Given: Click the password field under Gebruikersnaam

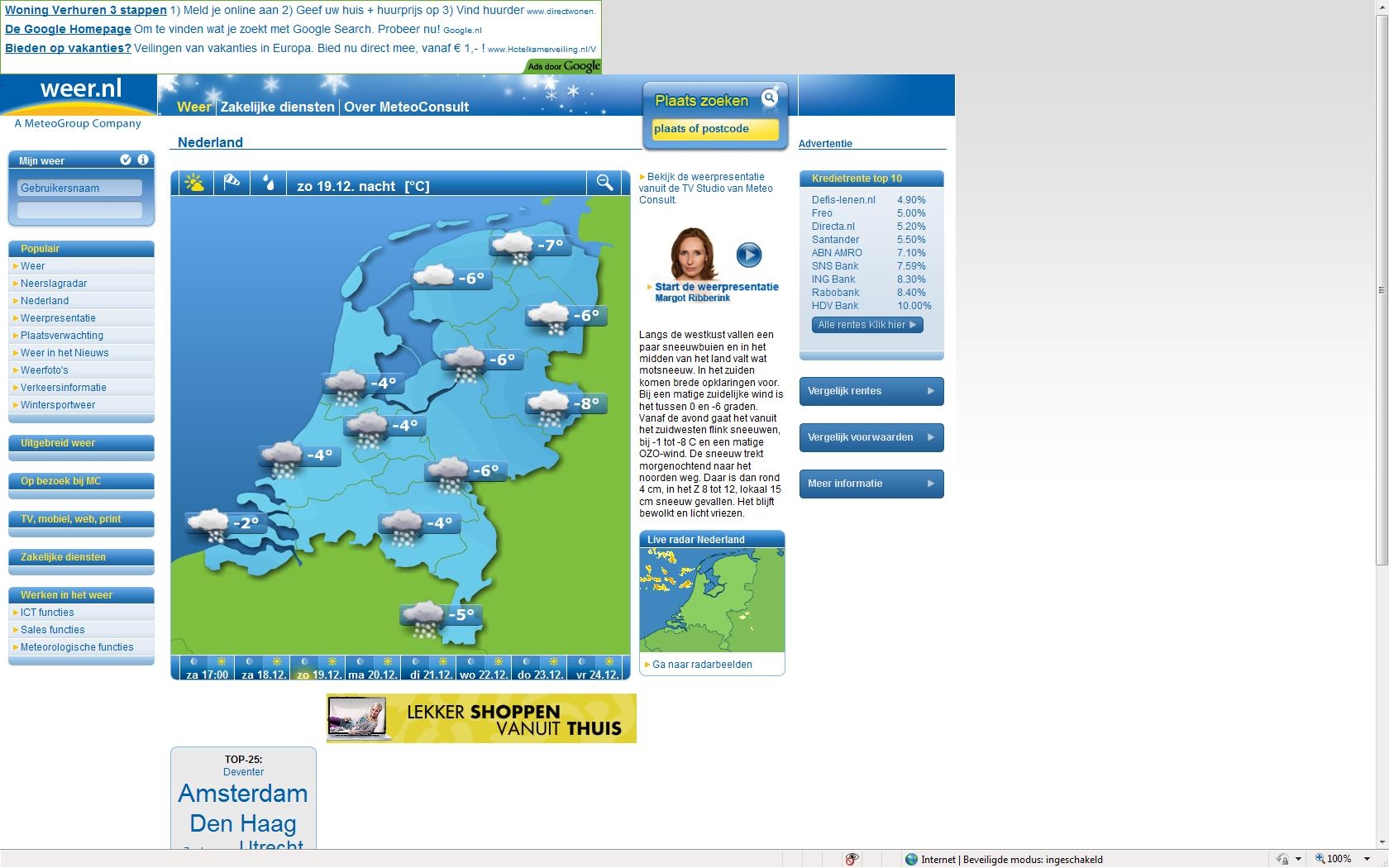Looking at the screenshot, I should pyautogui.click(x=80, y=210).
